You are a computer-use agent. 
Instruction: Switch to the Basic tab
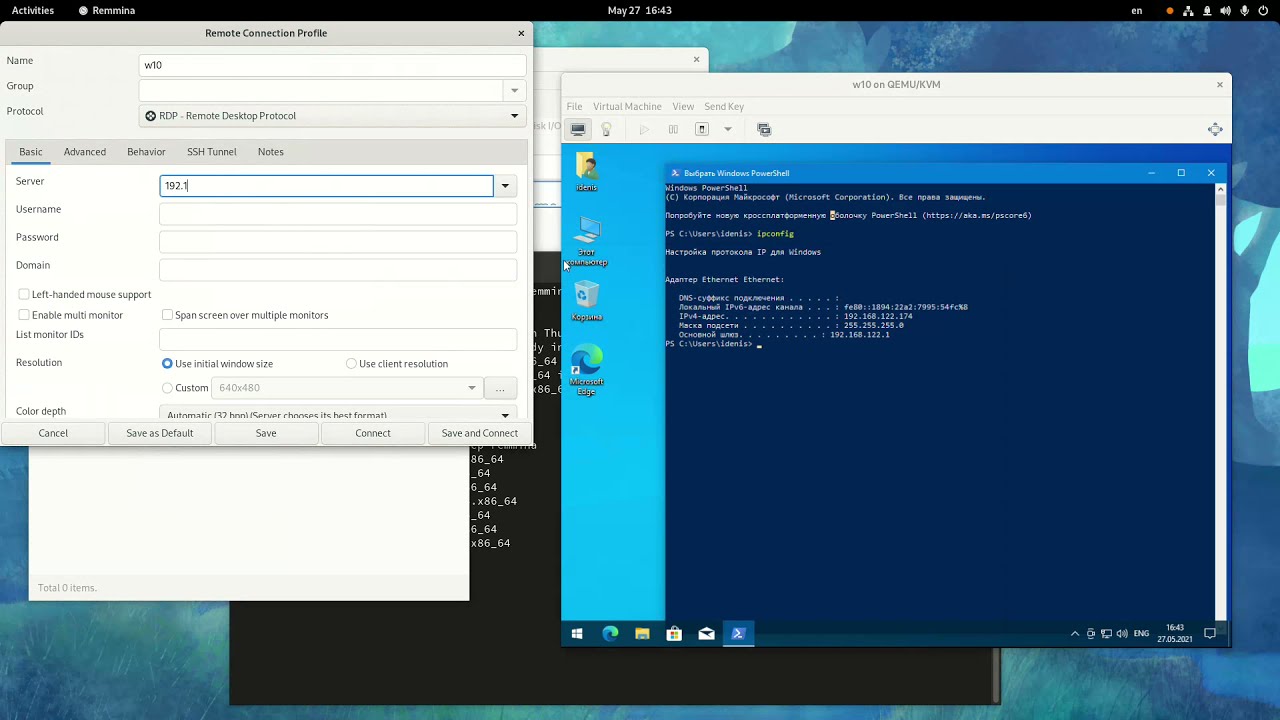coord(31,152)
